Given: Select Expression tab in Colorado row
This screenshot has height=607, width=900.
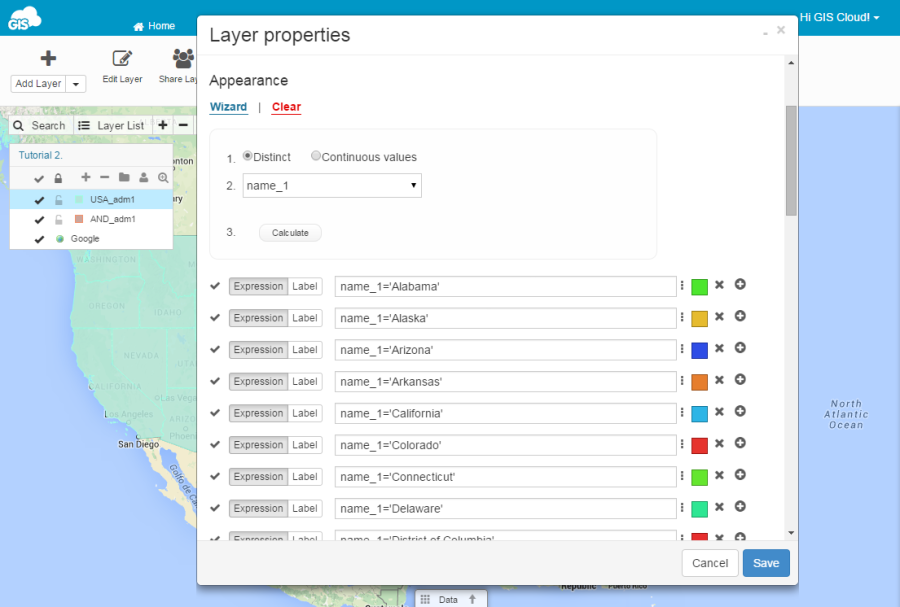Looking at the screenshot, I should tap(258, 445).
